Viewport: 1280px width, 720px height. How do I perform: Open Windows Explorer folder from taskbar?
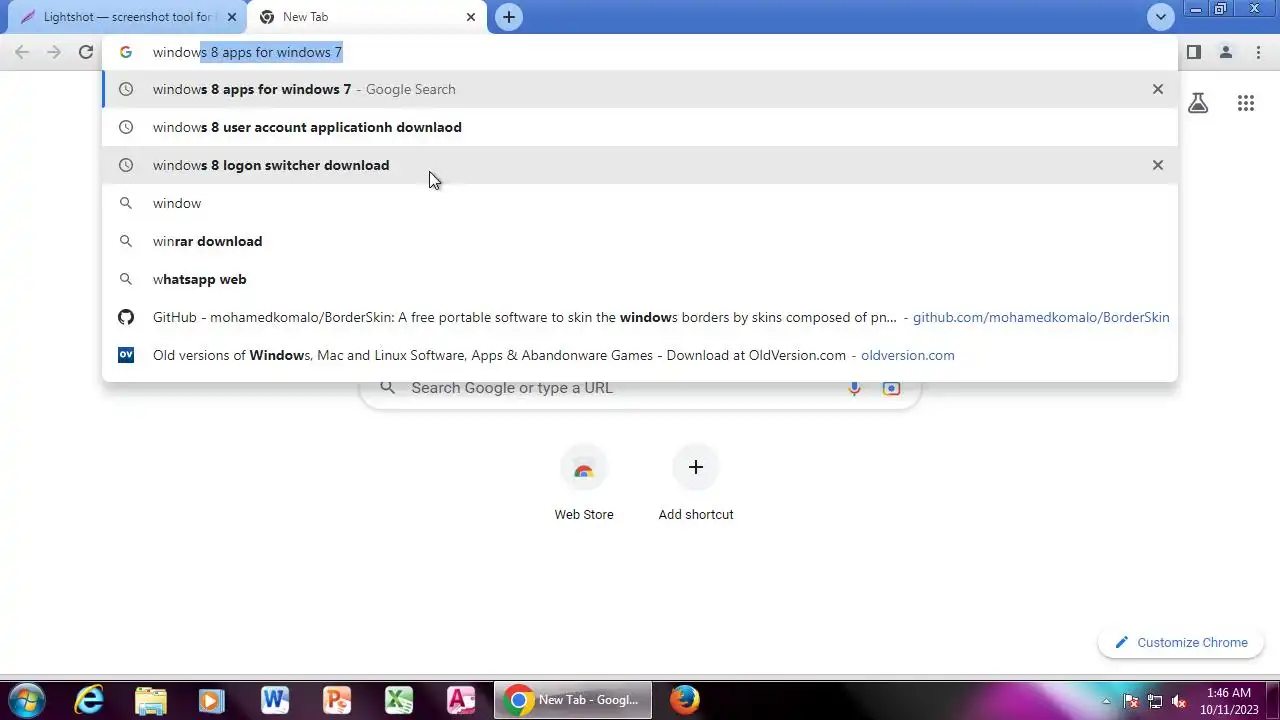pos(151,700)
